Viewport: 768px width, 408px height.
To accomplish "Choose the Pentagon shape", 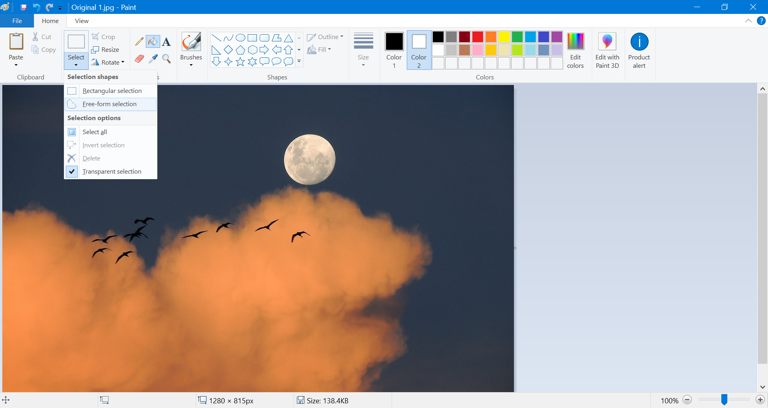I will tap(240, 49).
